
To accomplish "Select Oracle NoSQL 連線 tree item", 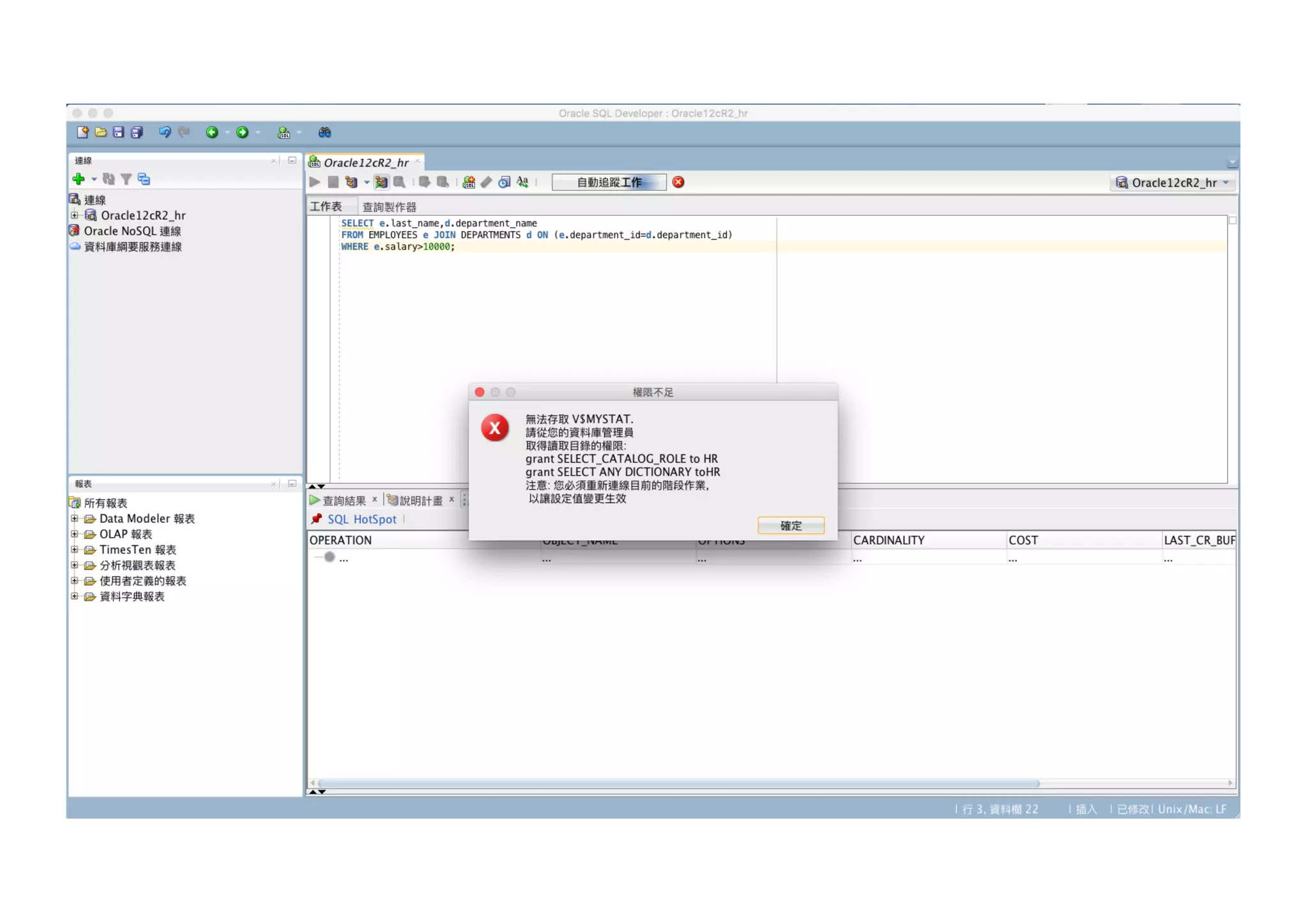I will coord(132,231).
